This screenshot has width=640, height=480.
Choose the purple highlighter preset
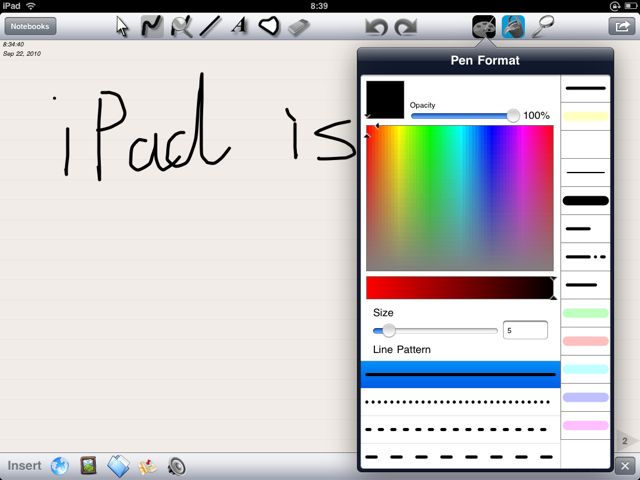click(x=585, y=397)
